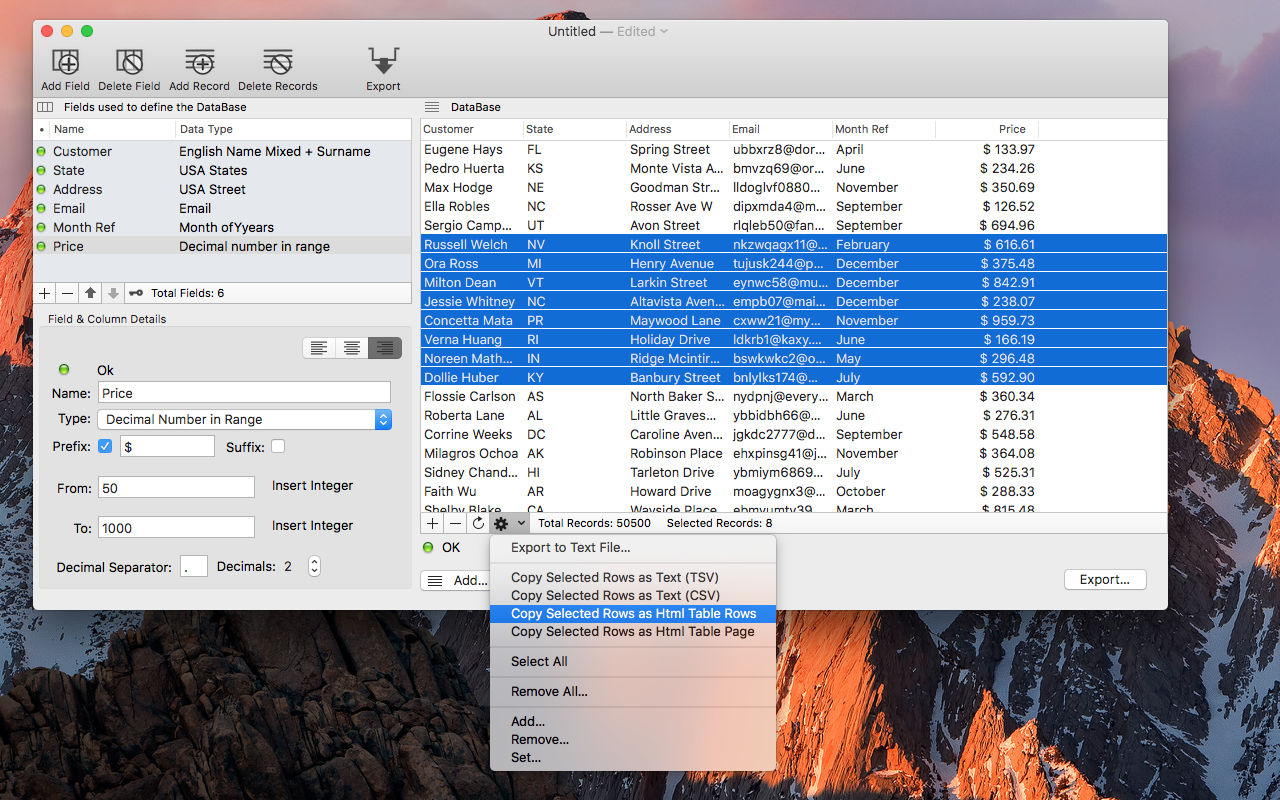This screenshot has width=1280, height=800.
Task: Click the list icon beside the DataBase header
Action: point(432,107)
